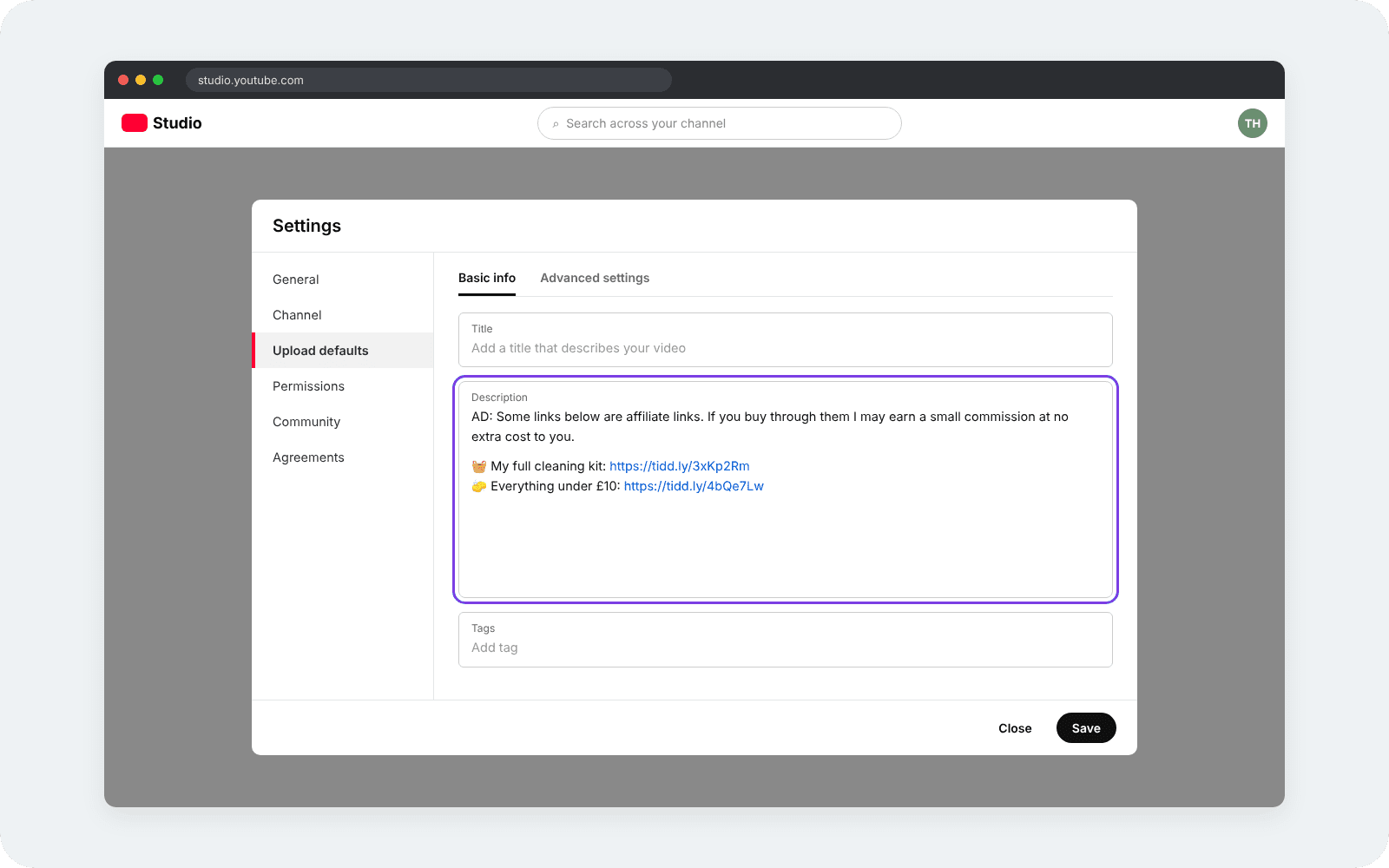Switch to the Basic info tab
Image resolution: width=1389 pixels, height=868 pixels.
tap(487, 278)
